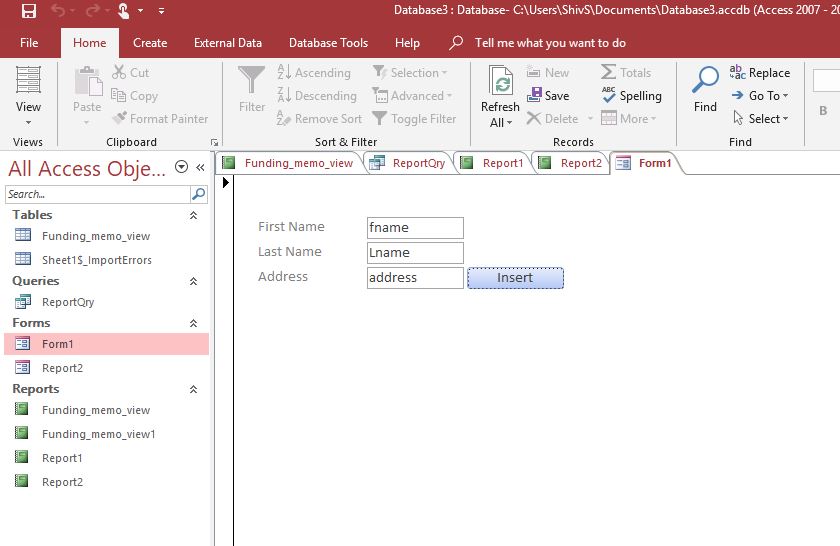Screen dimensions: 840x546
Task: Switch to the External Data tab
Action: click(228, 43)
